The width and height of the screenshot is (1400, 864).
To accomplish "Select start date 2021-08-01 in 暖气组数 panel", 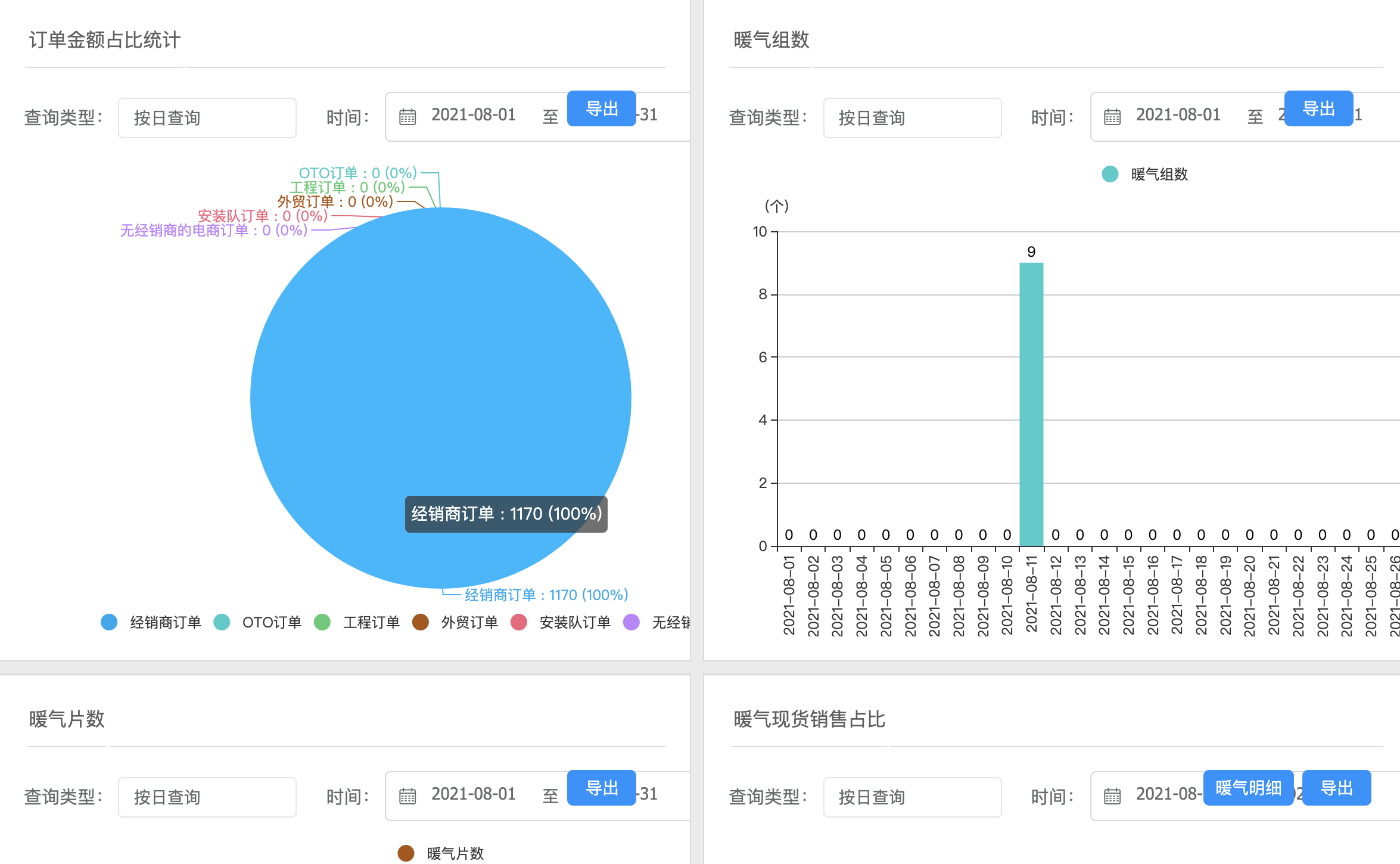I will pyautogui.click(x=1178, y=115).
